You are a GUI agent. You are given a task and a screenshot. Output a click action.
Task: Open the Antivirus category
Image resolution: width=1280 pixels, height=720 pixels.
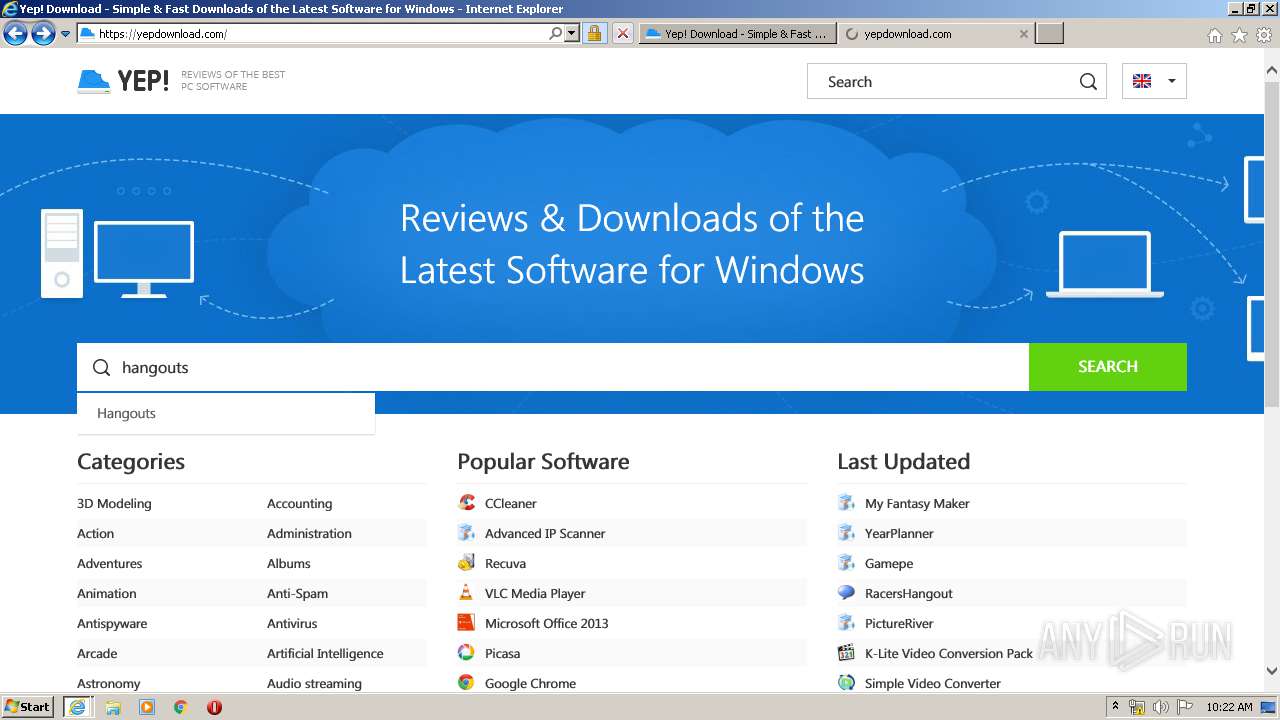[292, 623]
